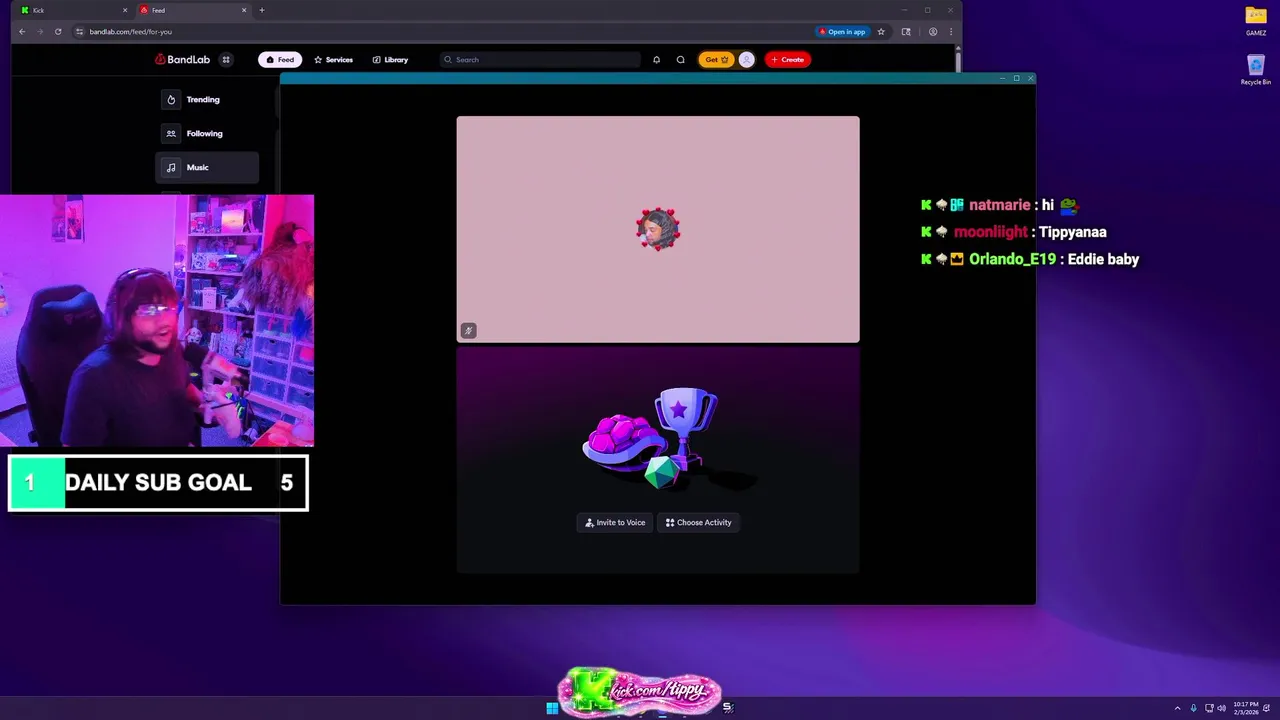
Task: Go back in the browser
Action: point(22,32)
